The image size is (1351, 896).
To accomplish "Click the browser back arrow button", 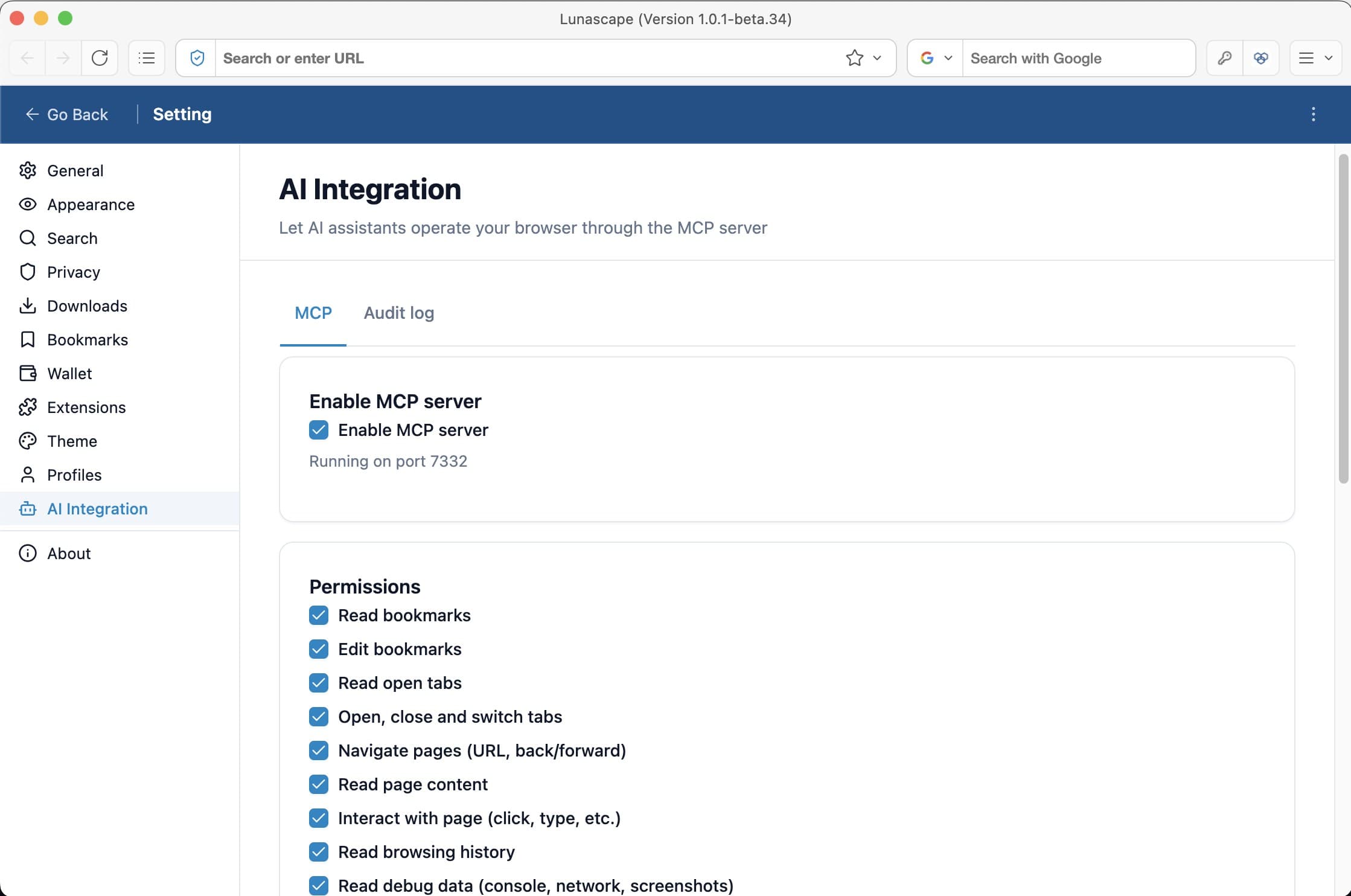I will tap(27, 58).
